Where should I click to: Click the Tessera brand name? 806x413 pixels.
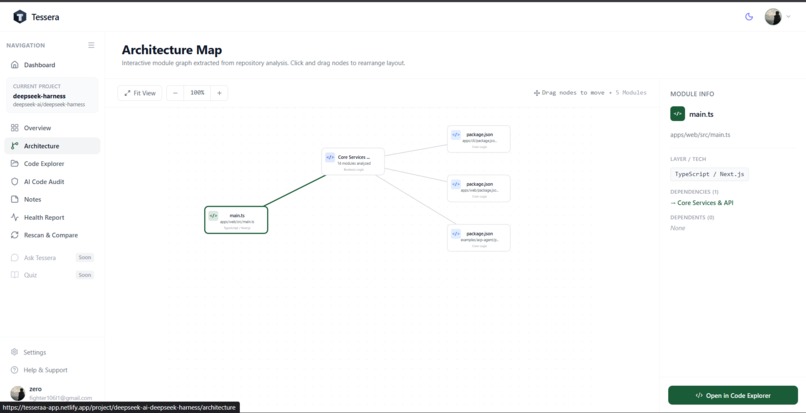[x=45, y=17]
